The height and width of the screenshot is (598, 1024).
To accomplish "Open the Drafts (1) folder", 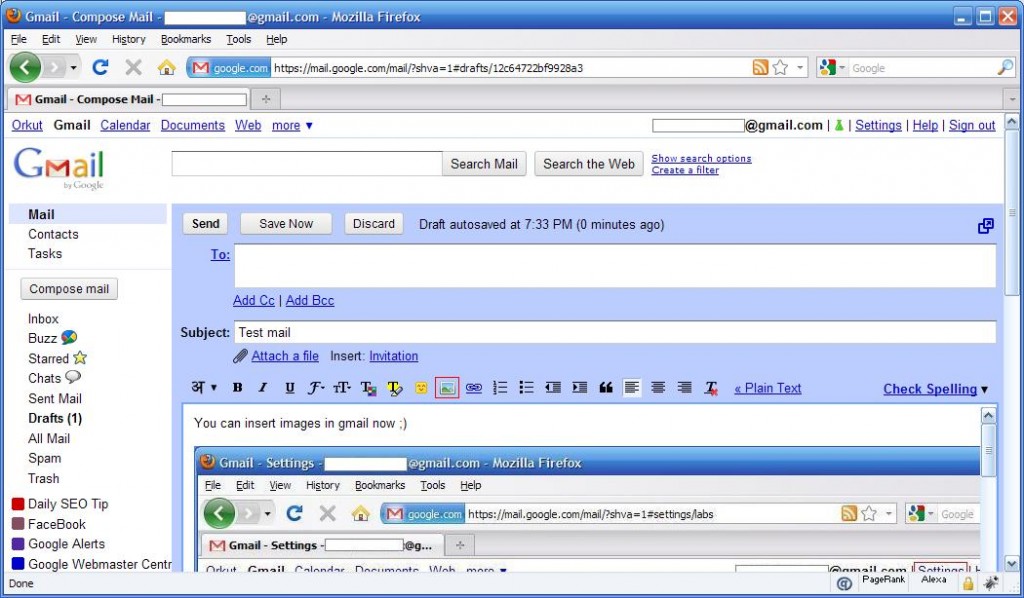I will tap(55, 418).
